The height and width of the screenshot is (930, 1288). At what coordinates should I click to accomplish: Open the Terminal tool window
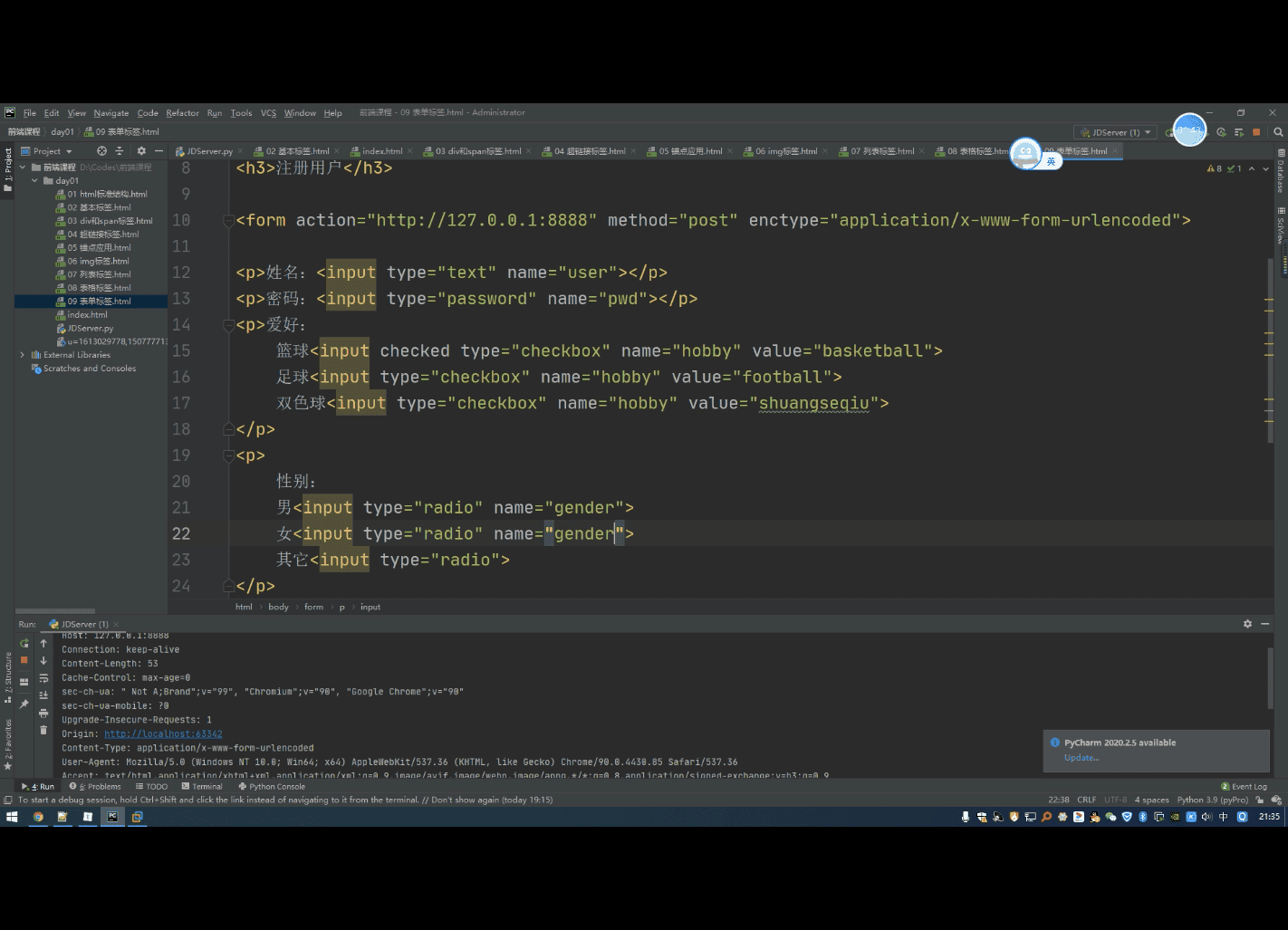point(202,787)
